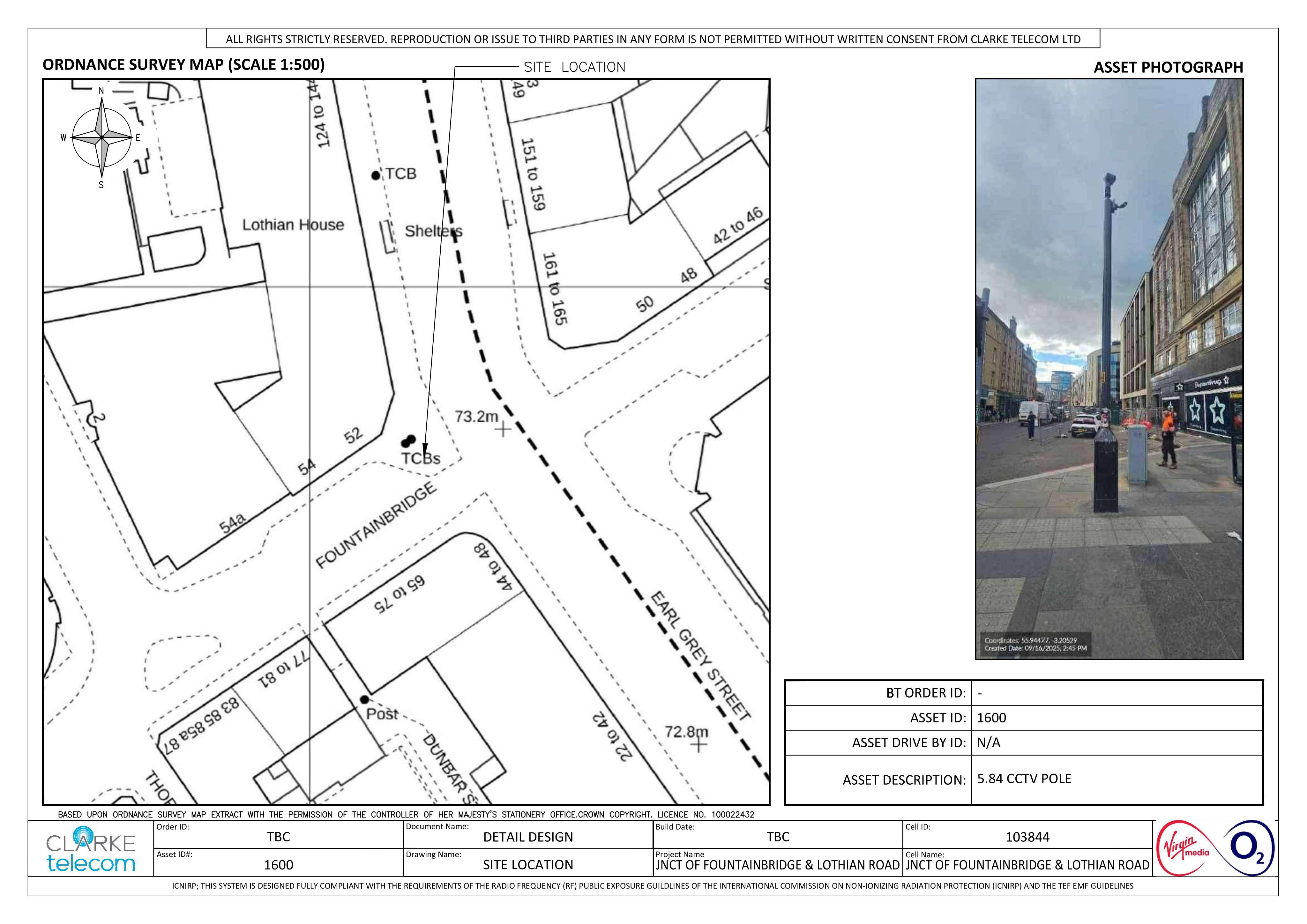Click the 'BT ORDER ID:' table label
Screen dimensions: 1307x924
click(926, 693)
